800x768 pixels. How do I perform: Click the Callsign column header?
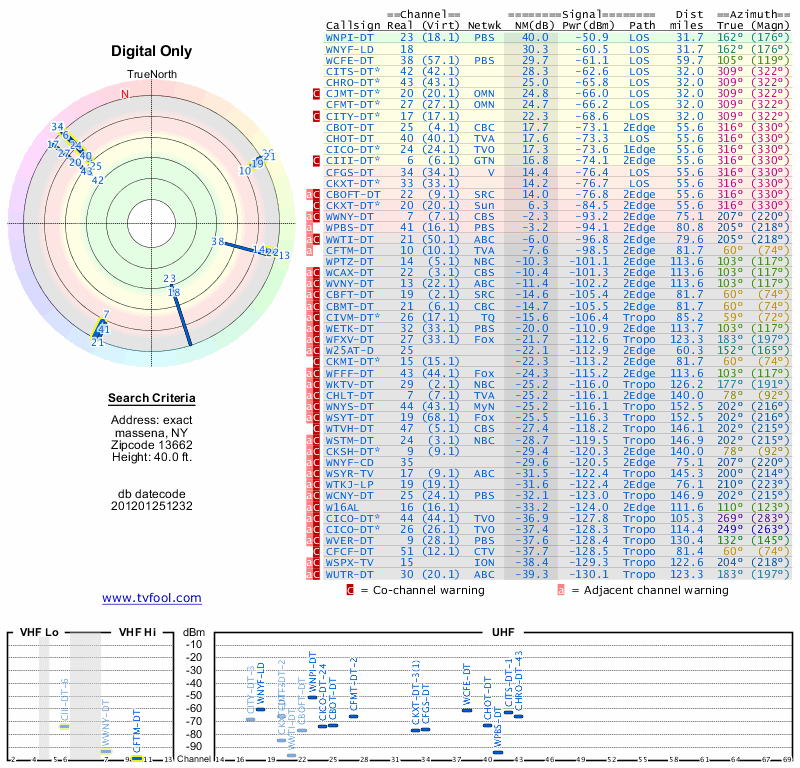[353, 24]
